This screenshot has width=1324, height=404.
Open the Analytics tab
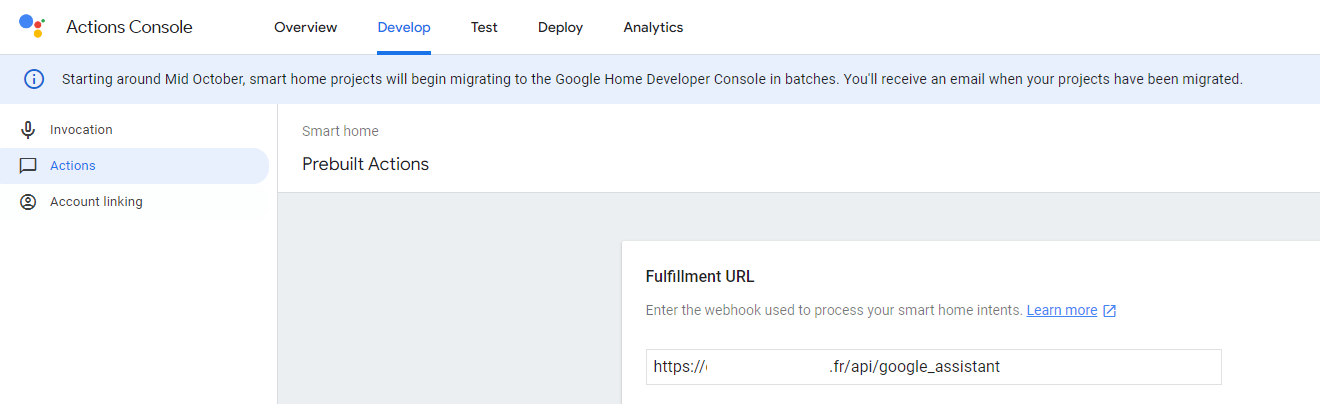pos(653,28)
